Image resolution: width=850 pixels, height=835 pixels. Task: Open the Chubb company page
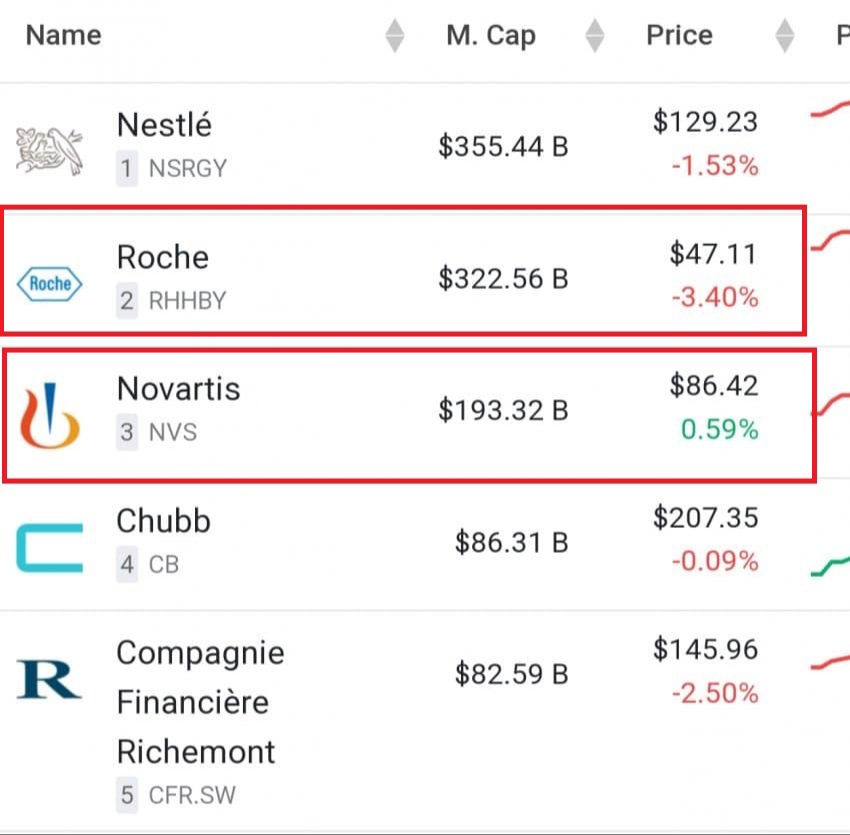click(164, 521)
